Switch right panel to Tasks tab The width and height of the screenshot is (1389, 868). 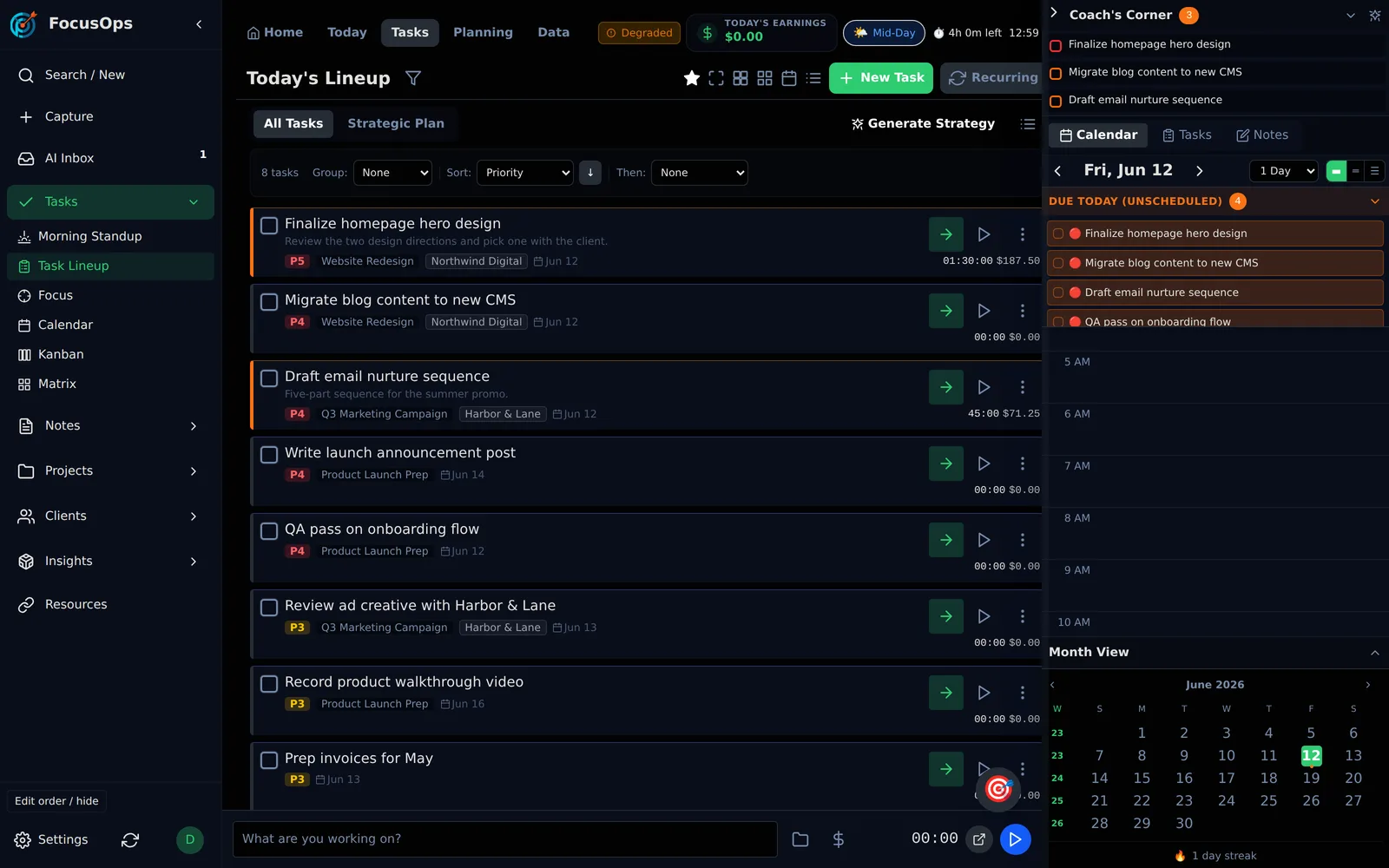coord(1187,135)
